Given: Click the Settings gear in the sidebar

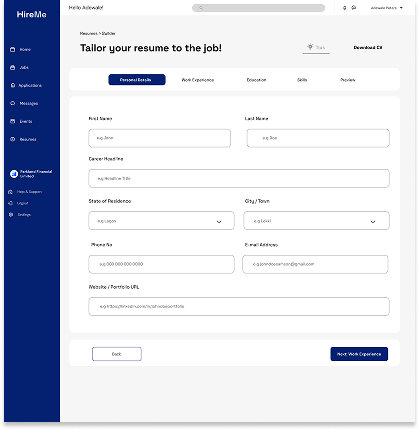Looking at the screenshot, I should point(11,215).
